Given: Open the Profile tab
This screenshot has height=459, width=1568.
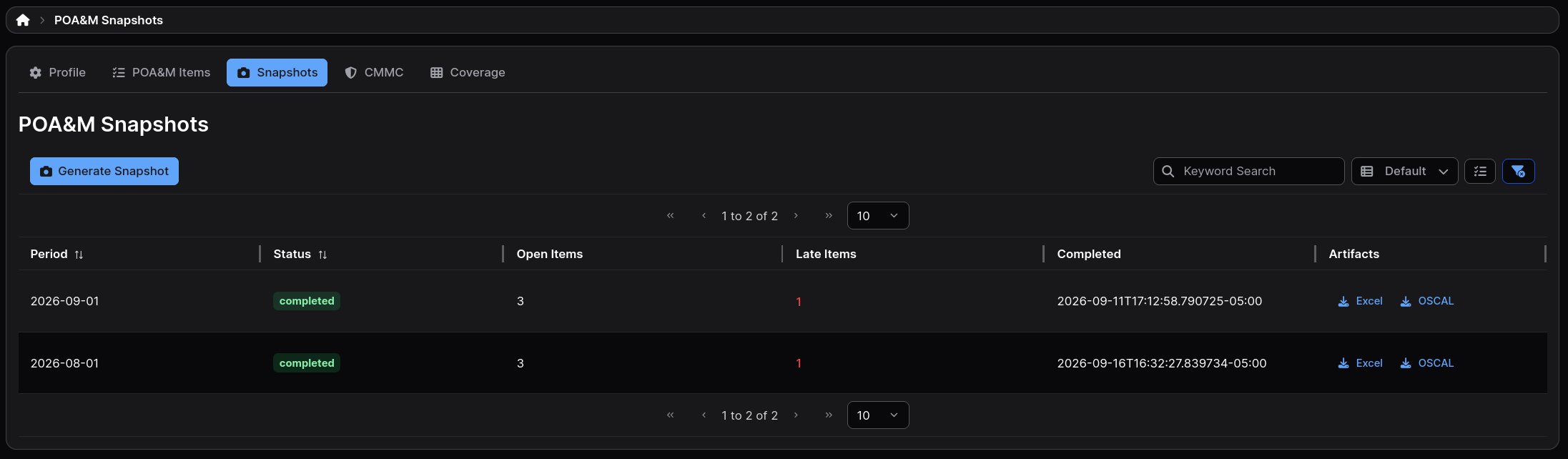Looking at the screenshot, I should point(57,73).
